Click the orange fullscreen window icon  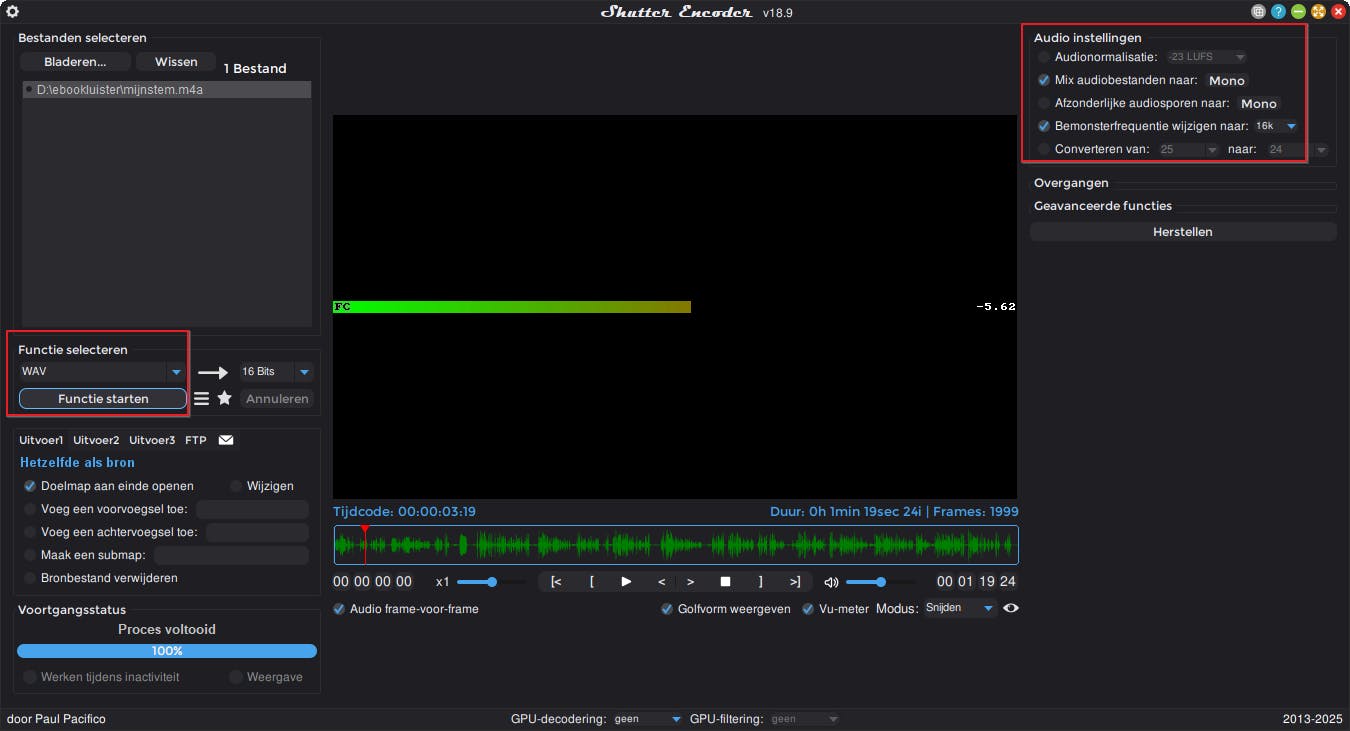tap(1318, 12)
